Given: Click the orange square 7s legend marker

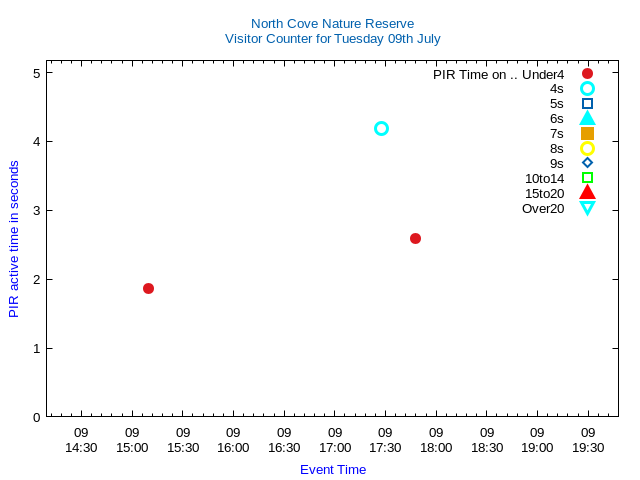Looking at the screenshot, I should click(x=587, y=133).
